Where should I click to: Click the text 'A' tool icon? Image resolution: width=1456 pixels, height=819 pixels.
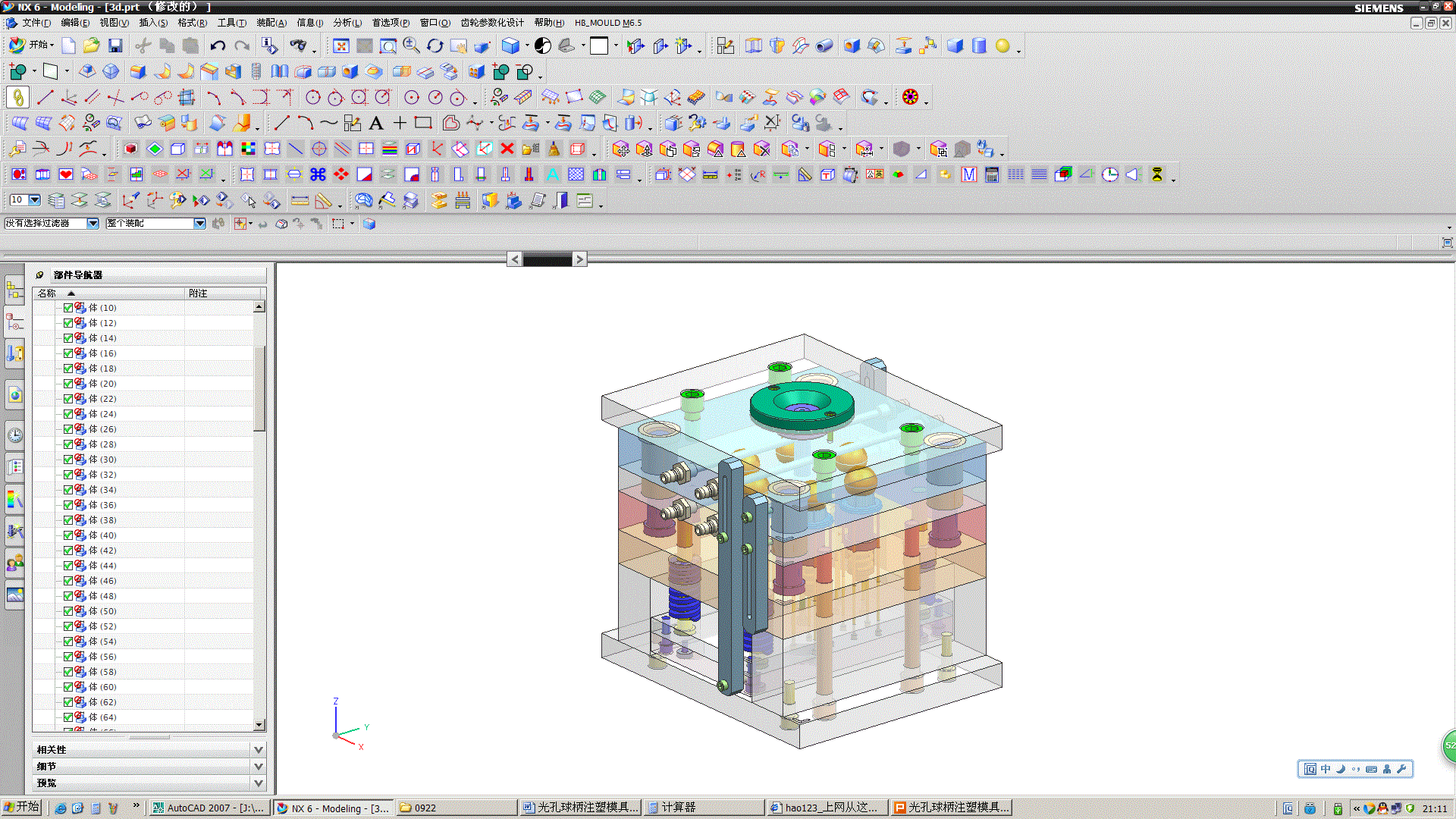[x=376, y=123]
